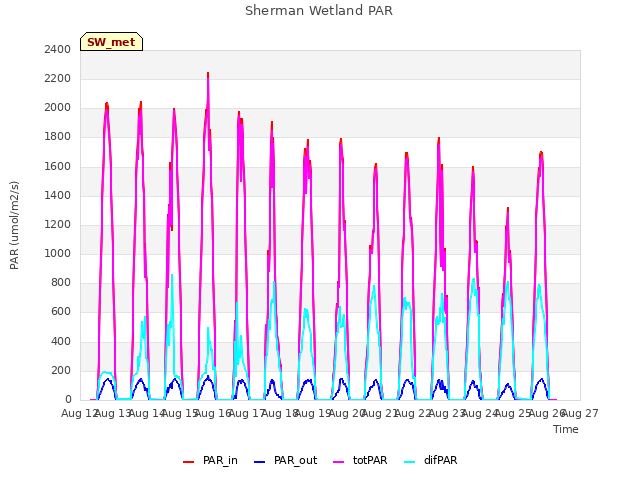Toggle totPAR series in legend
The width and height of the screenshot is (640, 480).
(360, 460)
